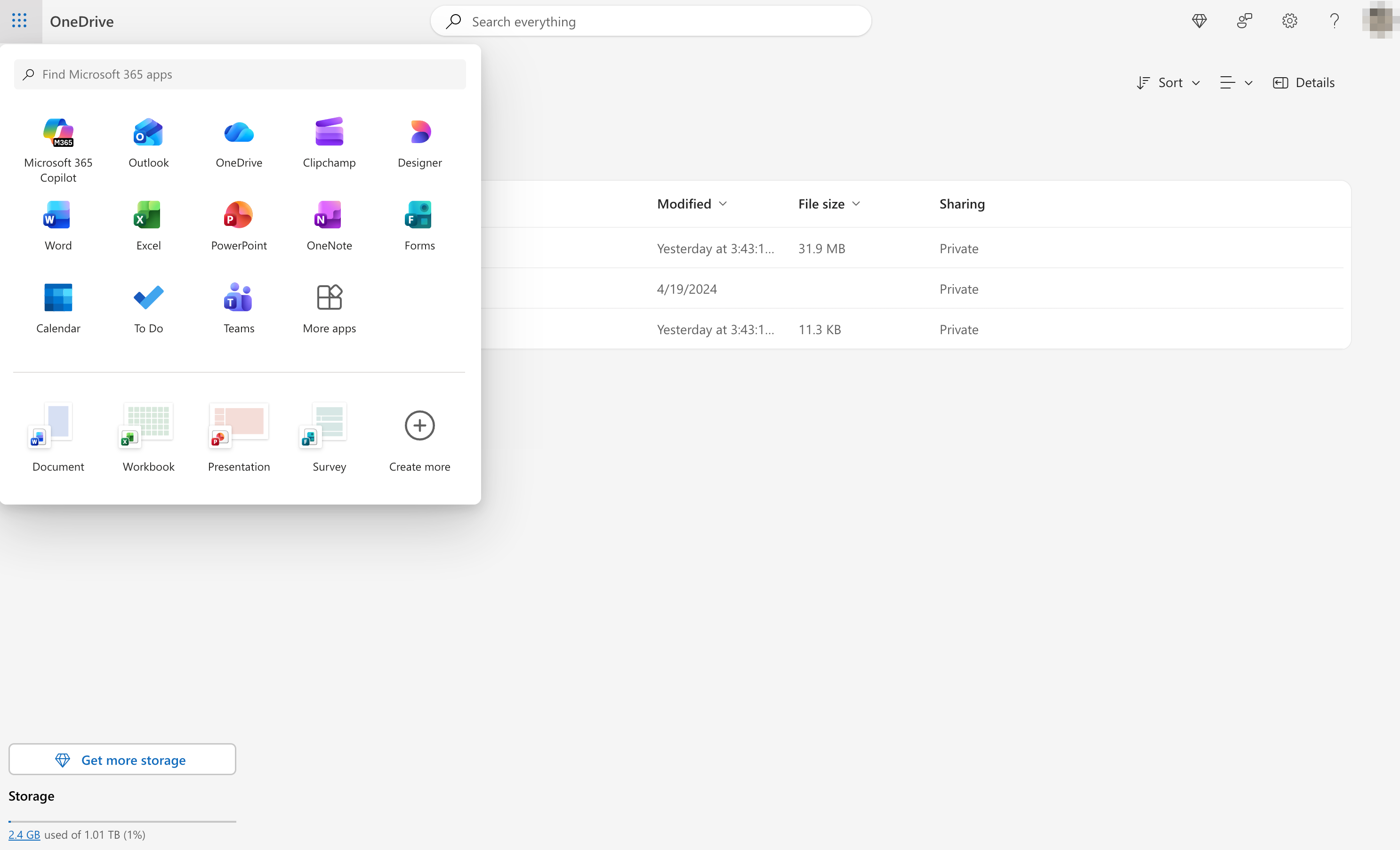The image size is (1400, 850).
Task: Create a new Excel Workbook
Action: (x=148, y=437)
